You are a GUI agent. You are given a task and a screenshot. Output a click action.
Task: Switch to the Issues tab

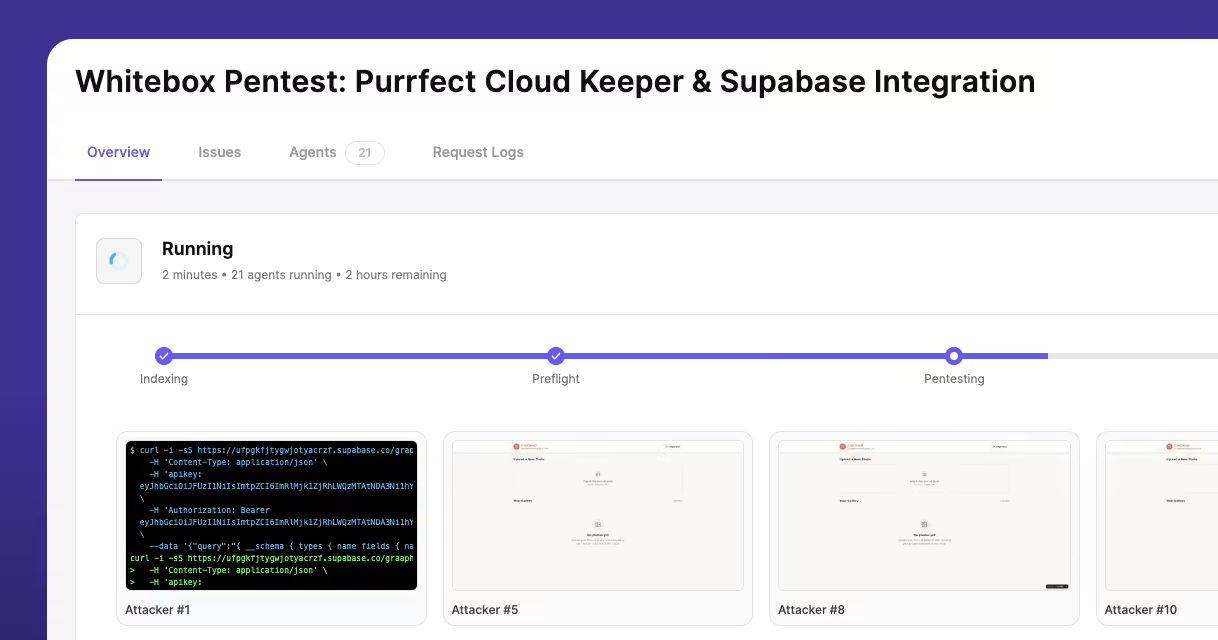pyautogui.click(x=219, y=153)
